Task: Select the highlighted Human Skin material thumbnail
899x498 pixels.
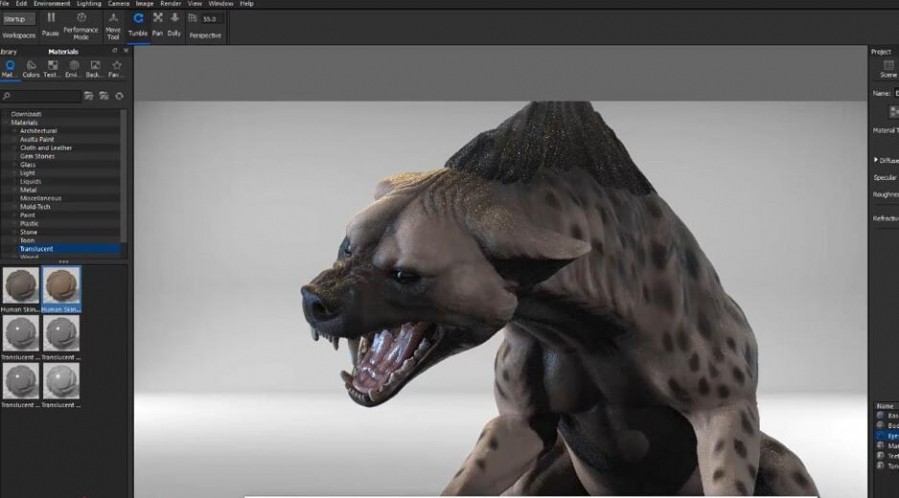Action: pos(61,285)
